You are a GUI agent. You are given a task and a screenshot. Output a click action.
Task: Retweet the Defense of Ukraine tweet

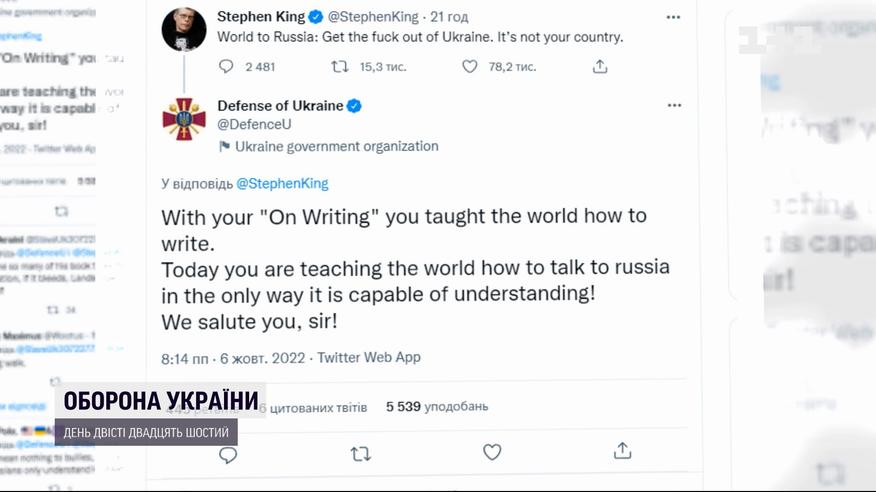tap(361, 454)
